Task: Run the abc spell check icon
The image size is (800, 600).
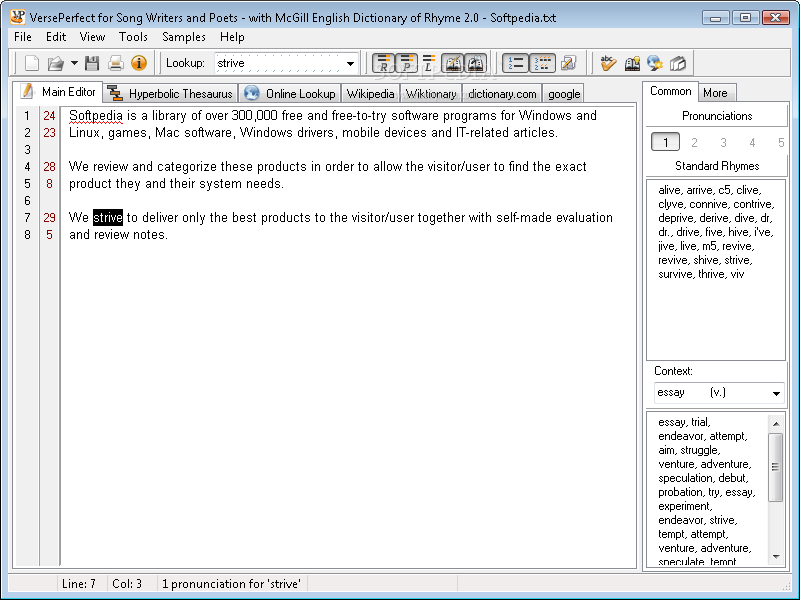Action: coord(608,63)
